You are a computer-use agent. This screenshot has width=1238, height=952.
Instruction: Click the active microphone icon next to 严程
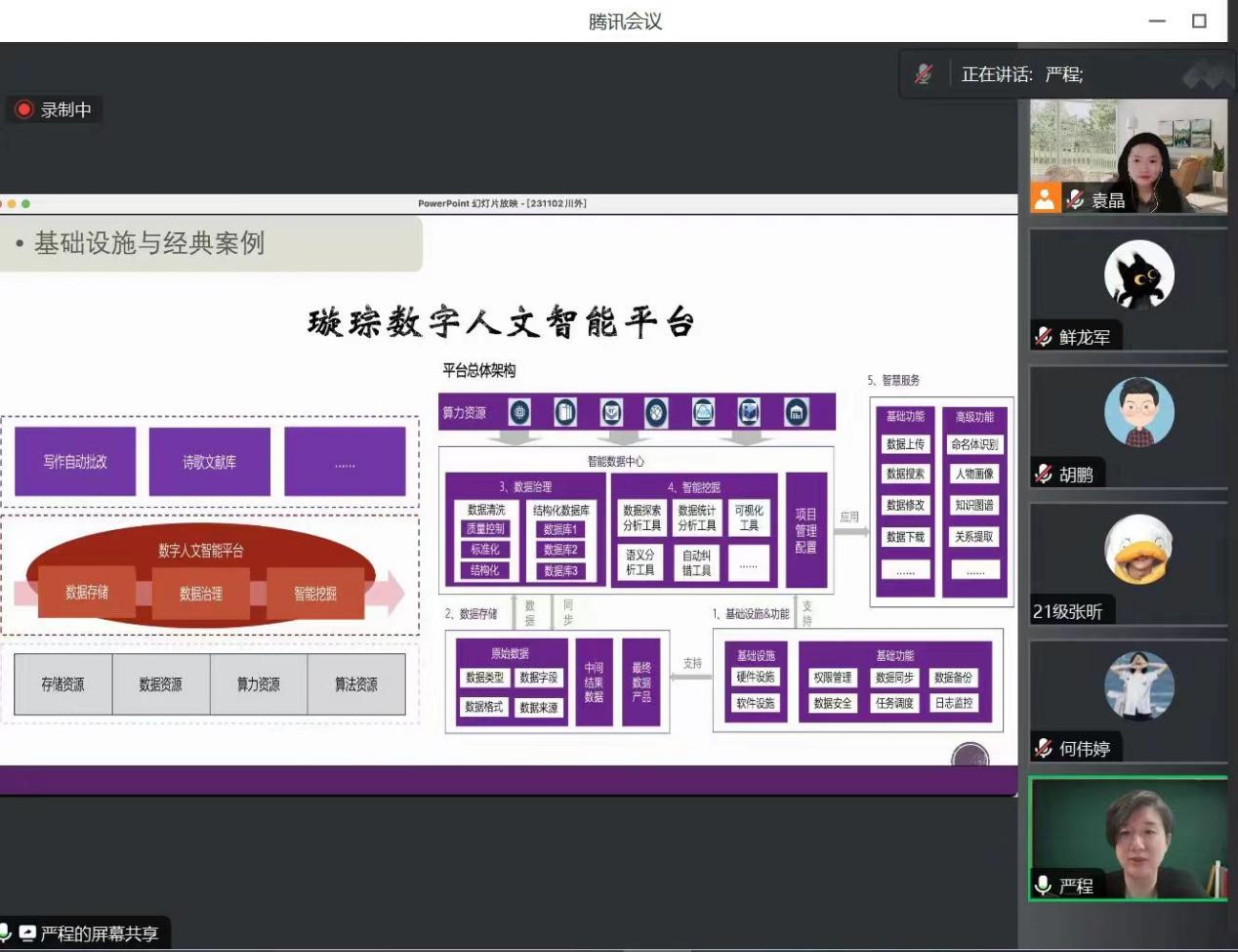click(x=1043, y=886)
